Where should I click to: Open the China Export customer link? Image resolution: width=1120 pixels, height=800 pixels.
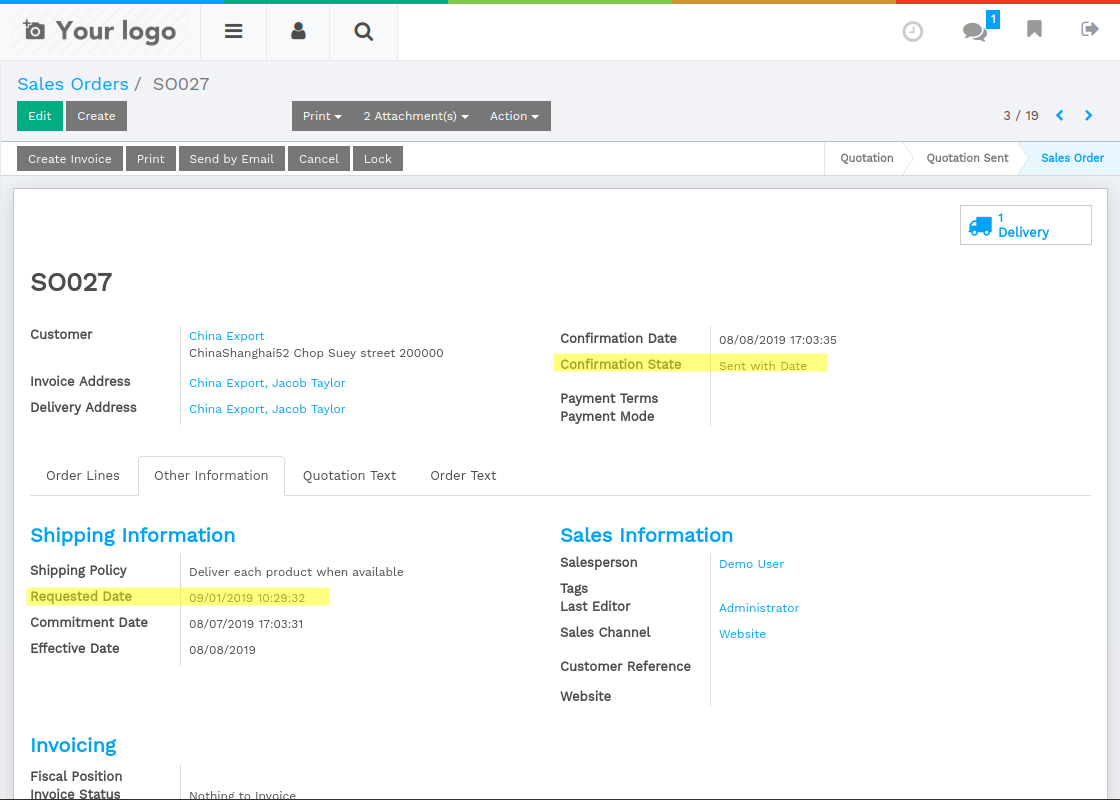click(226, 336)
